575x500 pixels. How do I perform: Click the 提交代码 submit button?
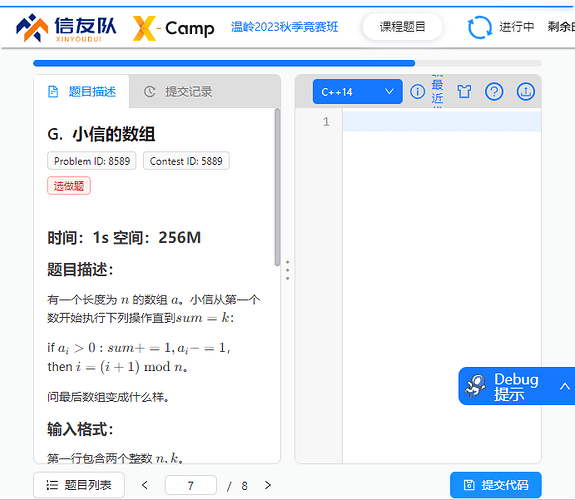(x=496, y=485)
